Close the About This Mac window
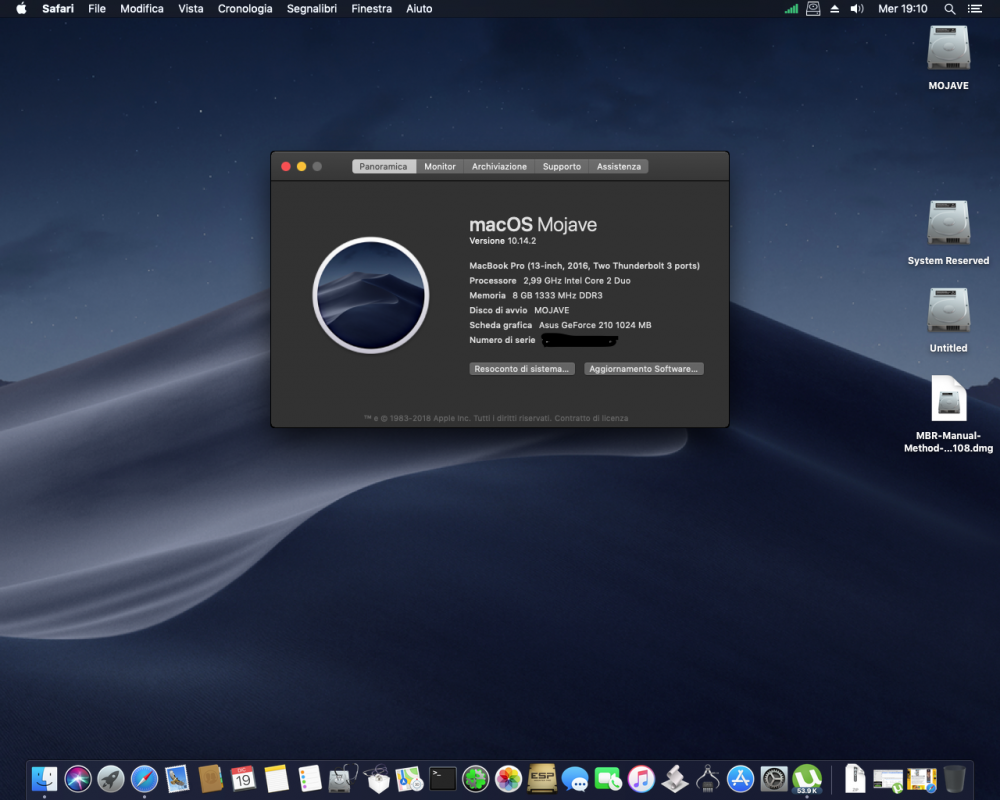1000x800 pixels. (x=286, y=167)
